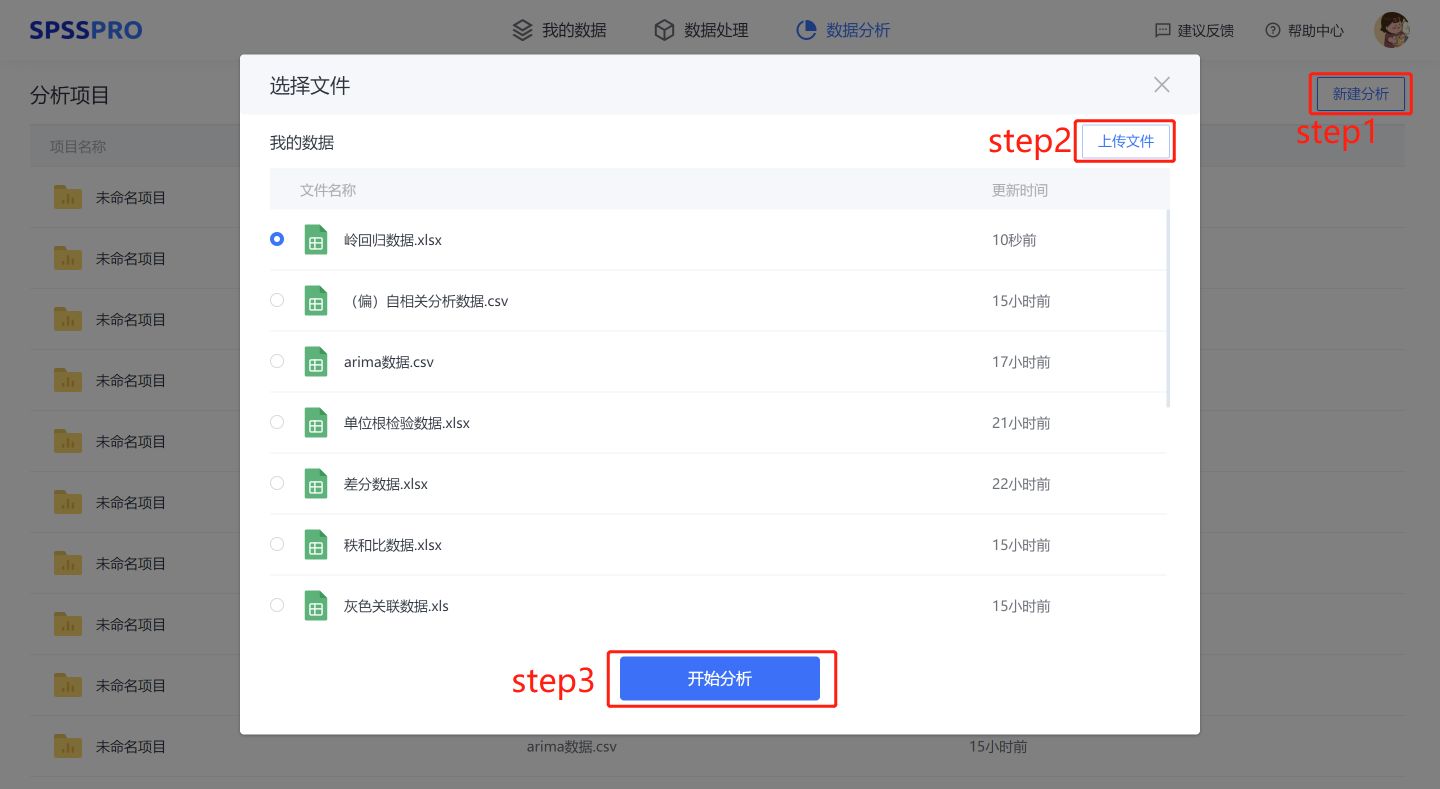The height and width of the screenshot is (789, 1440).
Task: Click 17小时前 update time cell
Action: point(1021,362)
